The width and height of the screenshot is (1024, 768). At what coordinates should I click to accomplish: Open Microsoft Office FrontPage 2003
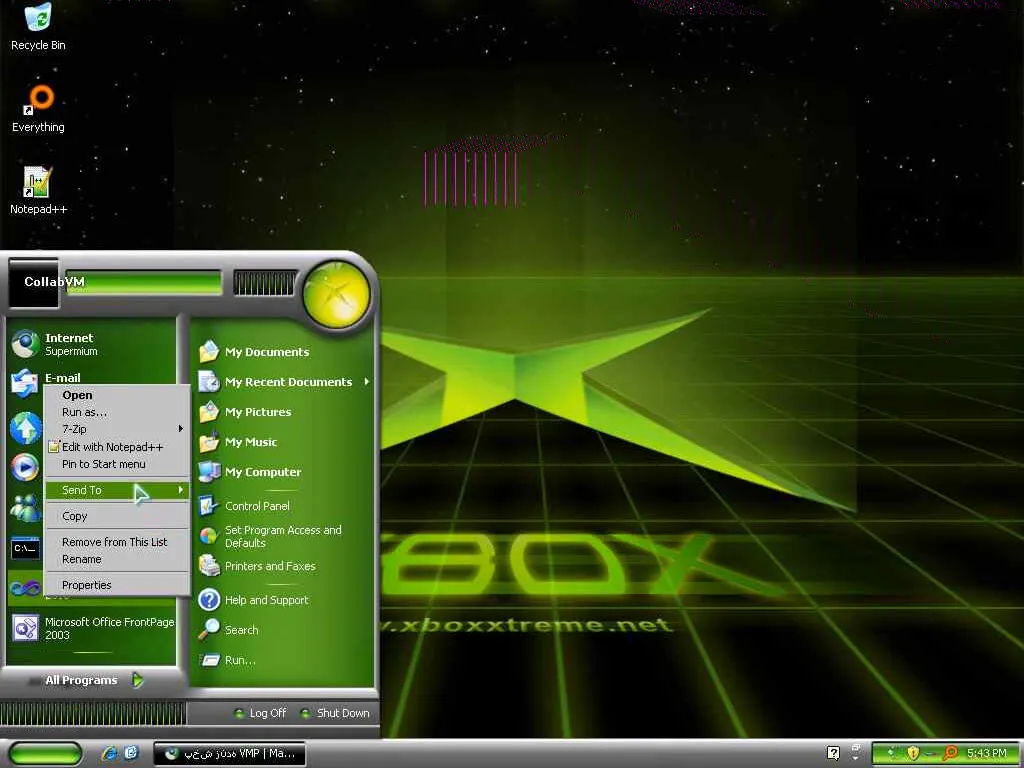tap(91, 628)
